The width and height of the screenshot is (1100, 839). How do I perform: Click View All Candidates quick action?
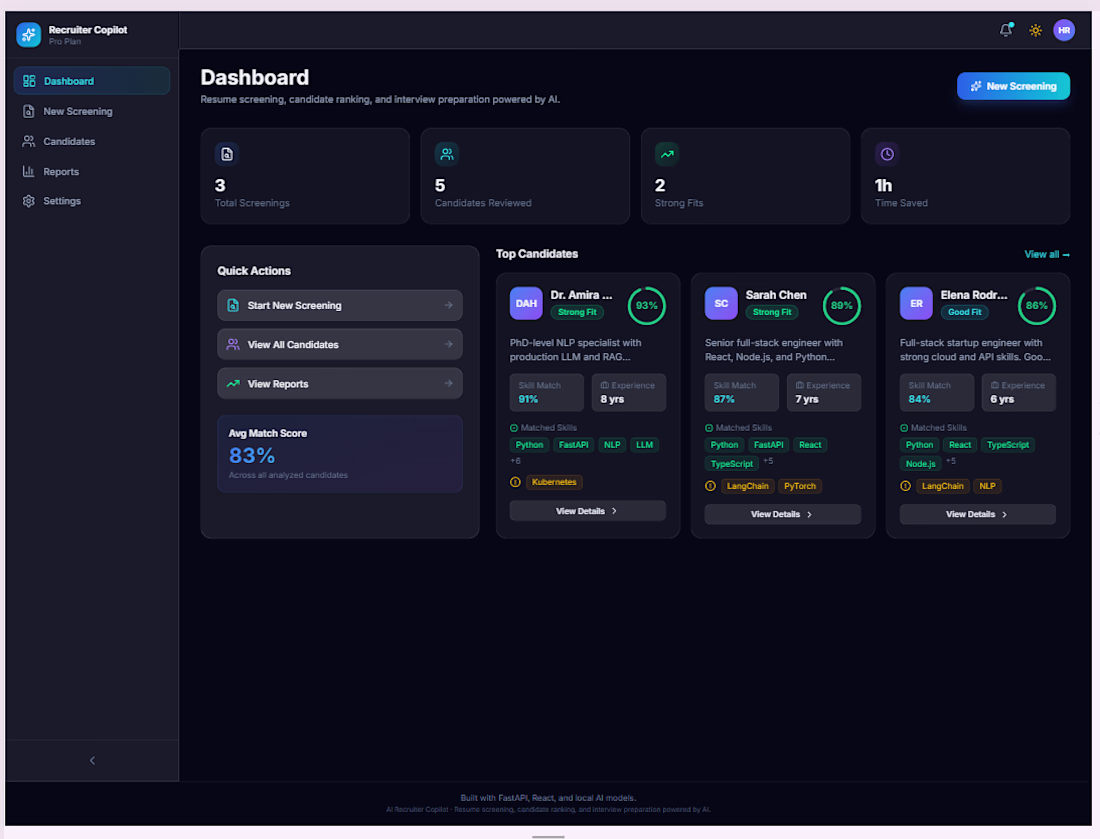tap(340, 344)
